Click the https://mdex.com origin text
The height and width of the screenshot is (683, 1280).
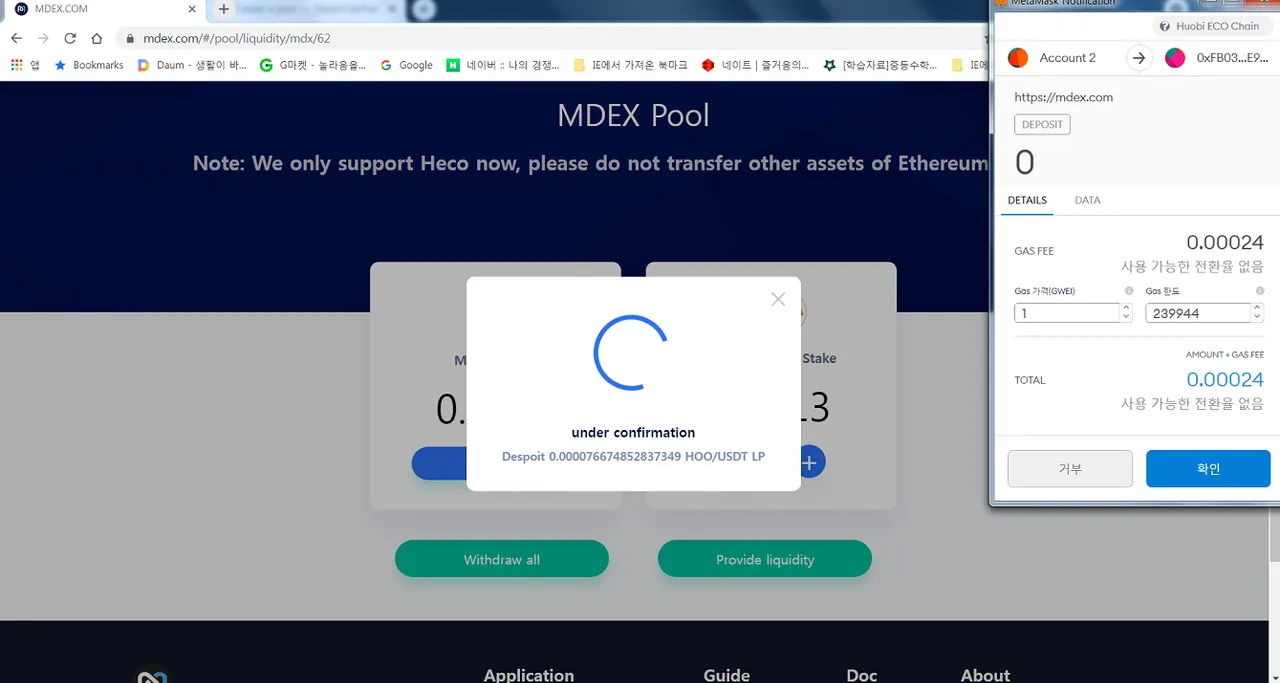click(1063, 98)
